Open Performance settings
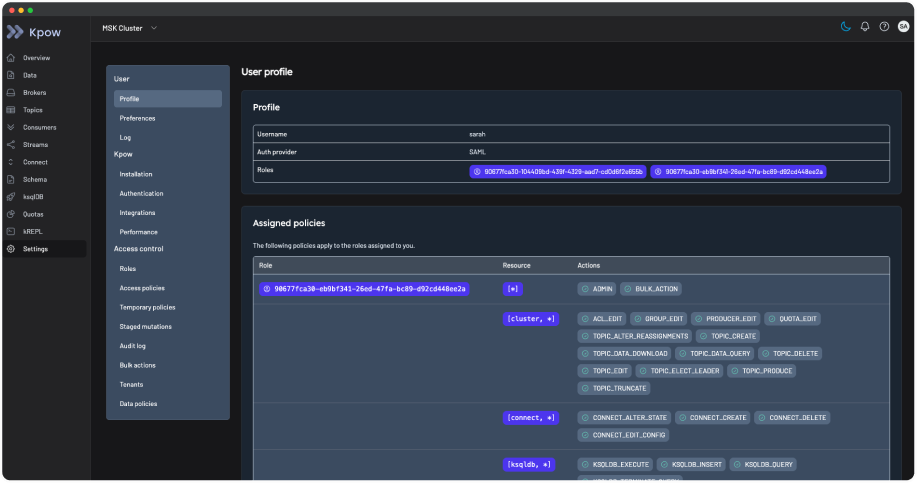 click(139, 232)
